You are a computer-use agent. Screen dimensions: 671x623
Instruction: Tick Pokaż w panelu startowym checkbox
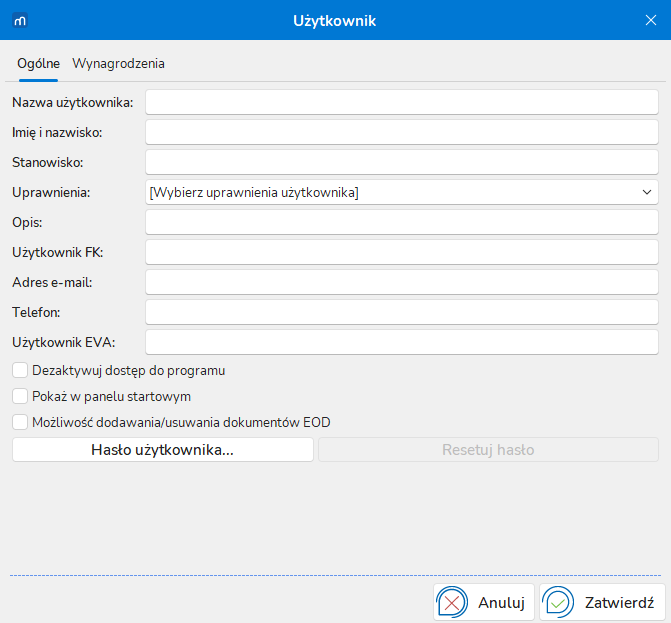click(20, 396)
